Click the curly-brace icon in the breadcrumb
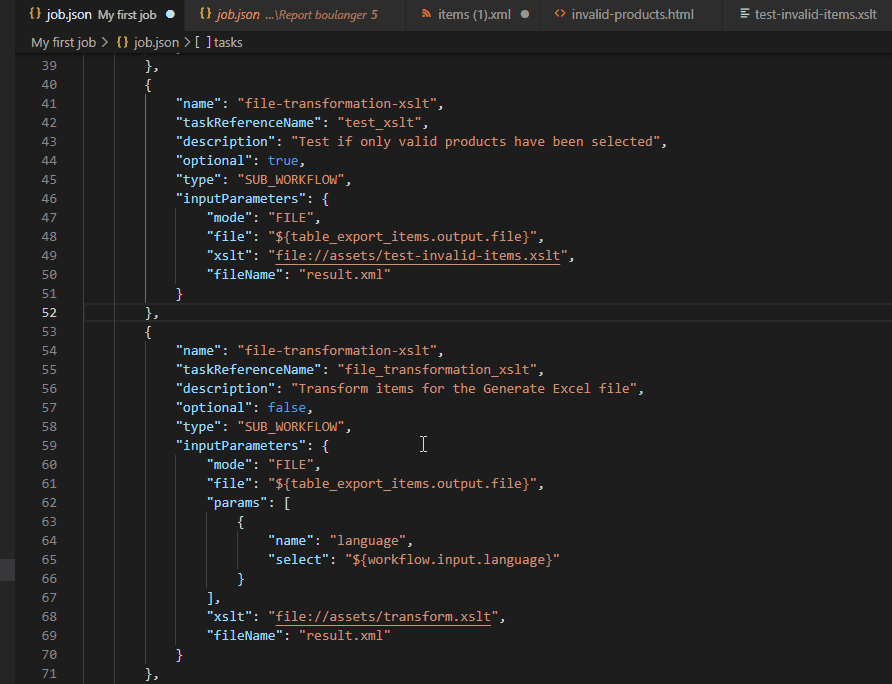Image resolution: width=892 pixels, height=684 pixels. [122, 43]
